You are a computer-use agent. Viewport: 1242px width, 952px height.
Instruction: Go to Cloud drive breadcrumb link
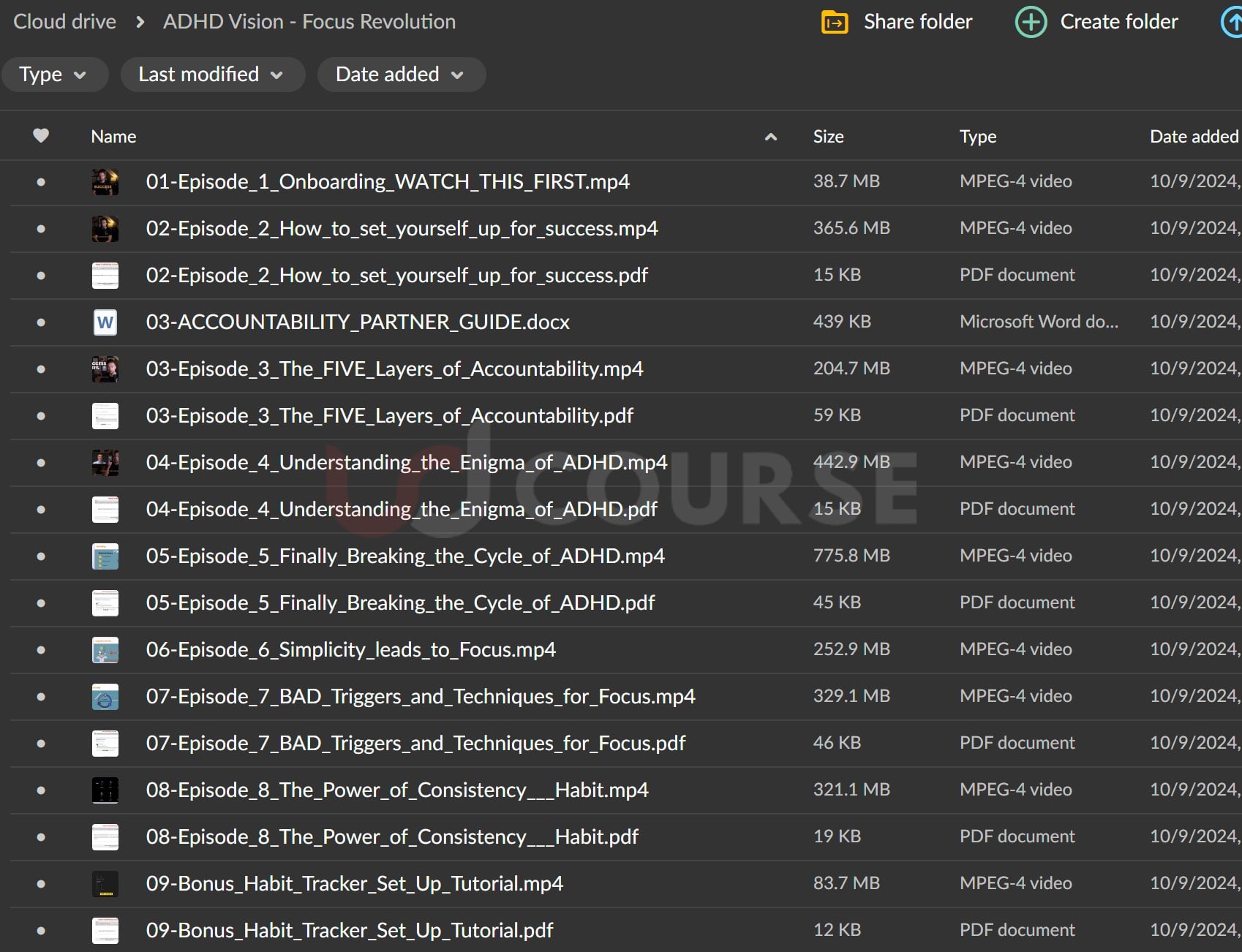coord(65,22)
